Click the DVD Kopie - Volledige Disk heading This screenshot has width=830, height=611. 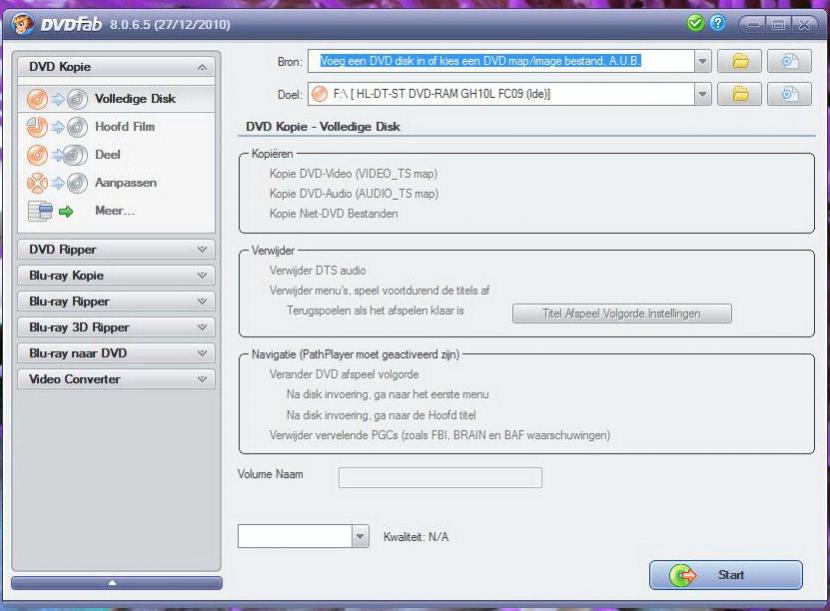(x=323, y=127)
